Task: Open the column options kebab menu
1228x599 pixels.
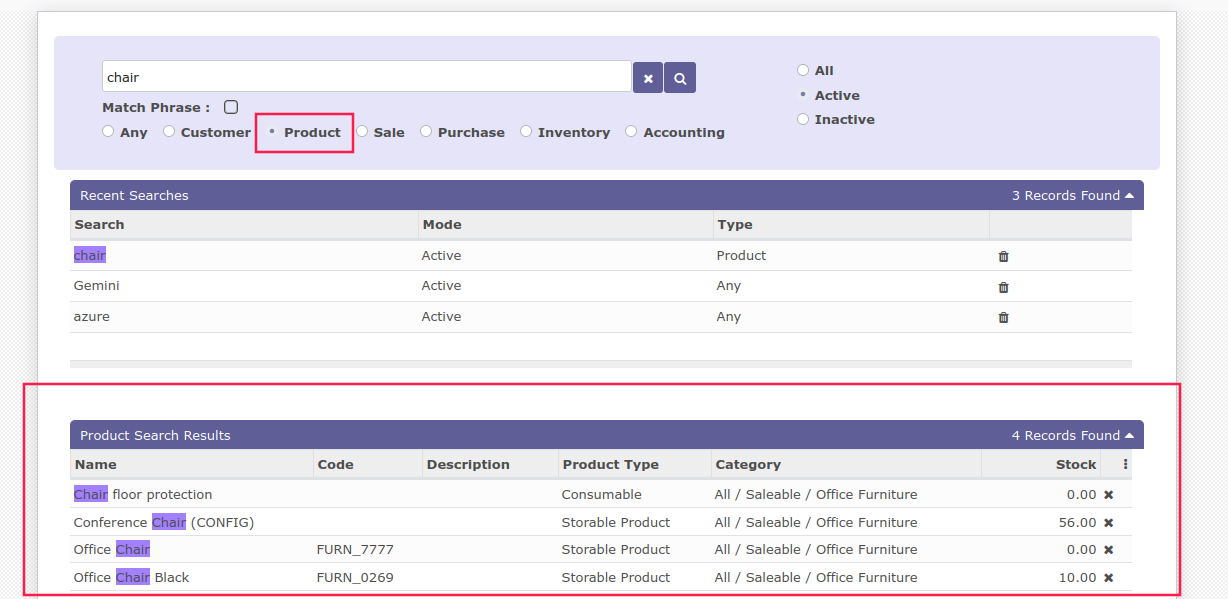Action: (x=1126, y=464)
